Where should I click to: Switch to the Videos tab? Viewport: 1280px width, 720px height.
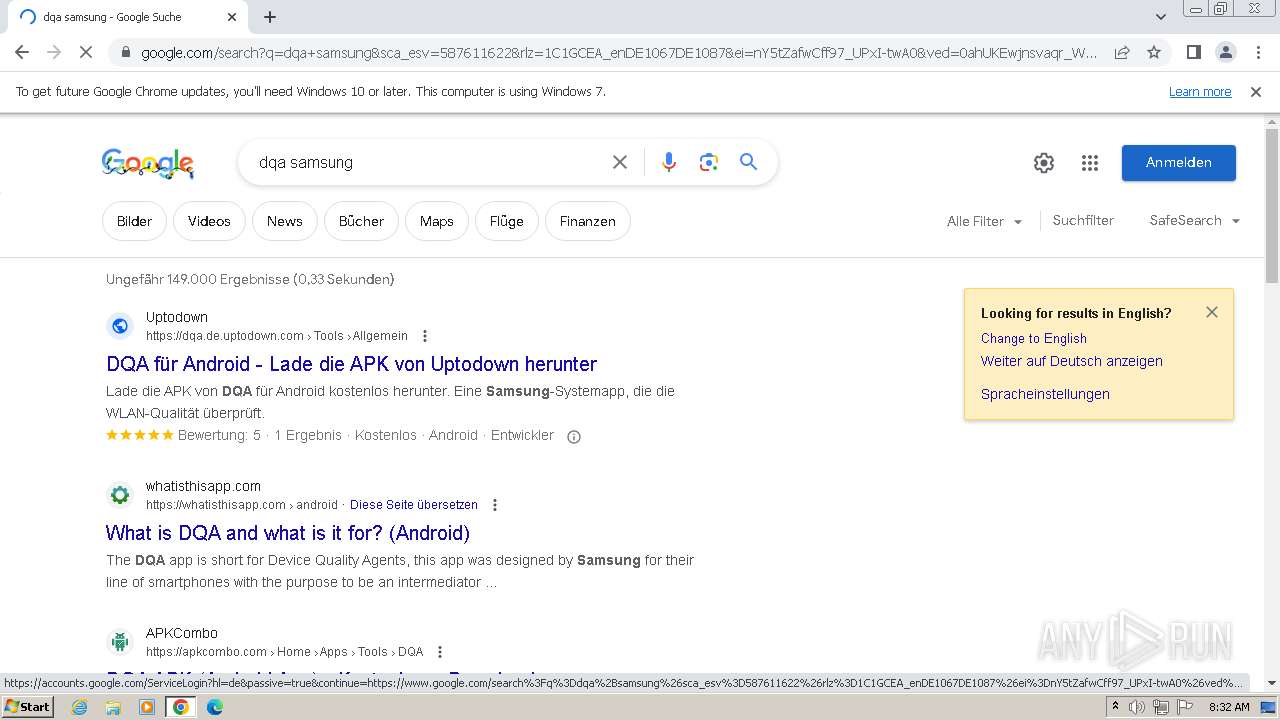[209, 221]
